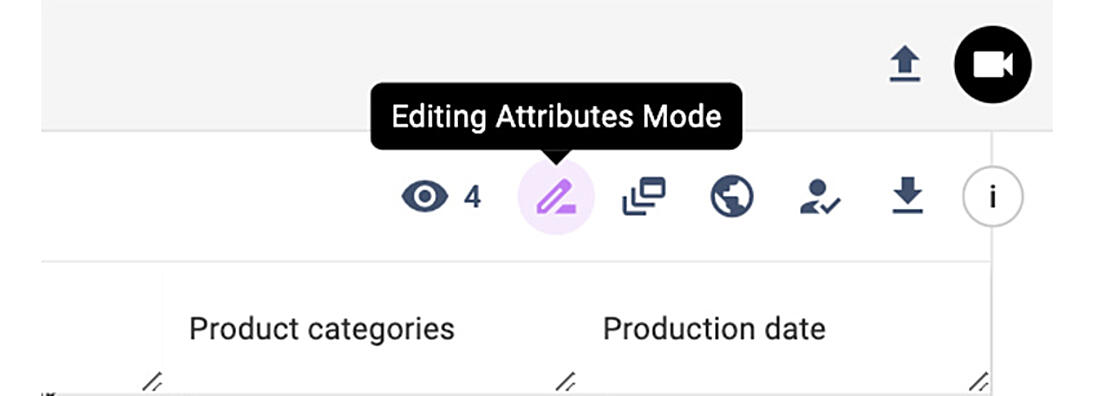Image resolution: width=1120 pixels, height=396 pixels.
Task: Click resize handle right of Production date
Action: pyautogui.click(x=979, y=381)
